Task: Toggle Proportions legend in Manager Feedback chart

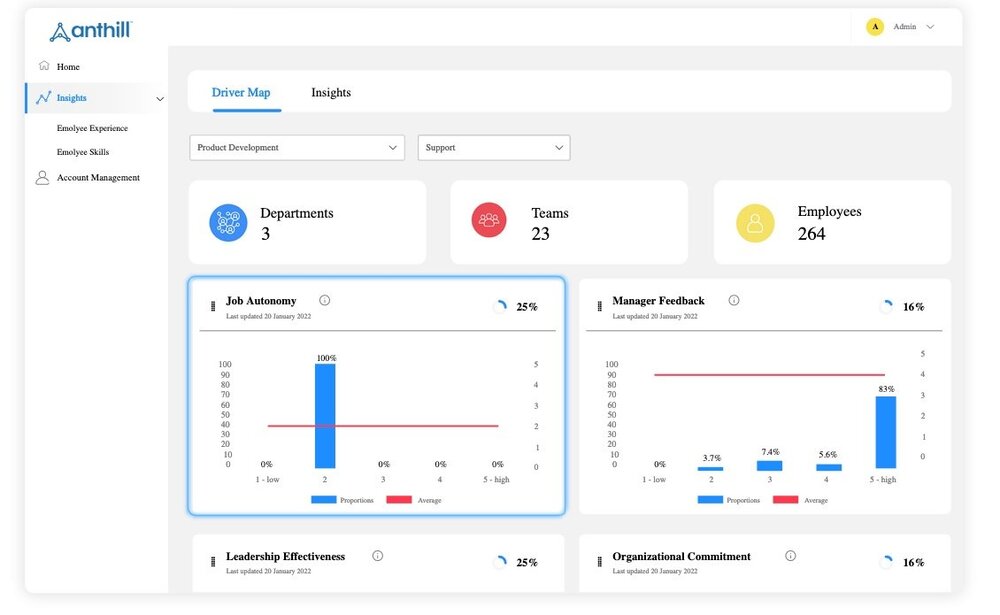Action: (727, 500)
